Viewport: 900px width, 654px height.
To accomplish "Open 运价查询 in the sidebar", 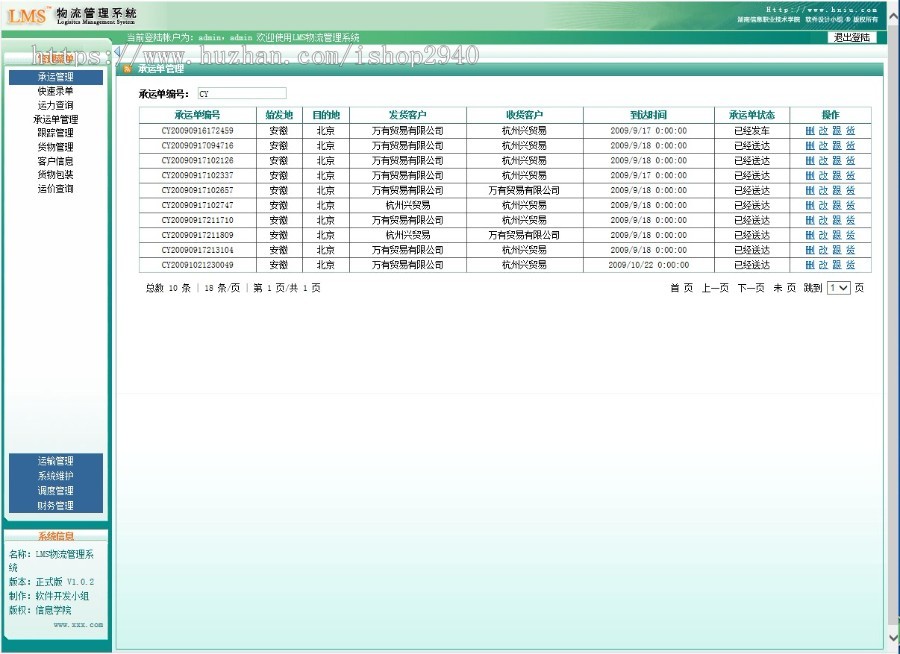I will 56,188.
